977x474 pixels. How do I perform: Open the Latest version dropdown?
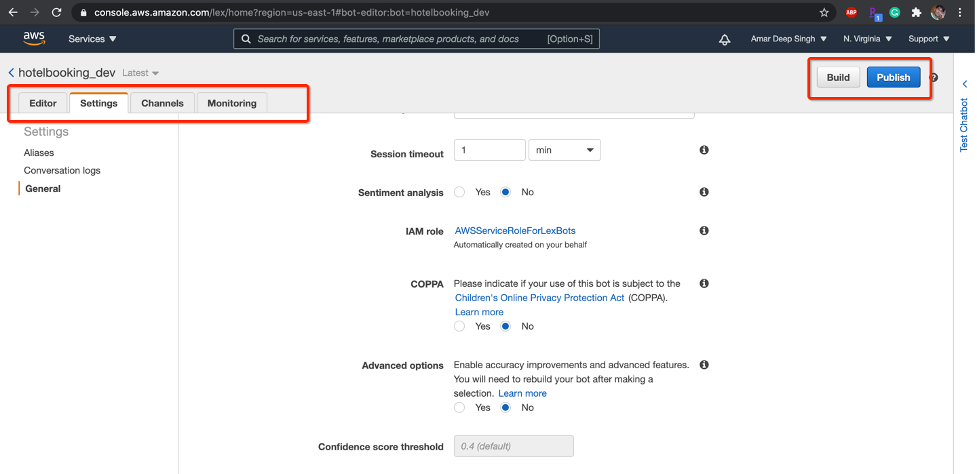140,73
